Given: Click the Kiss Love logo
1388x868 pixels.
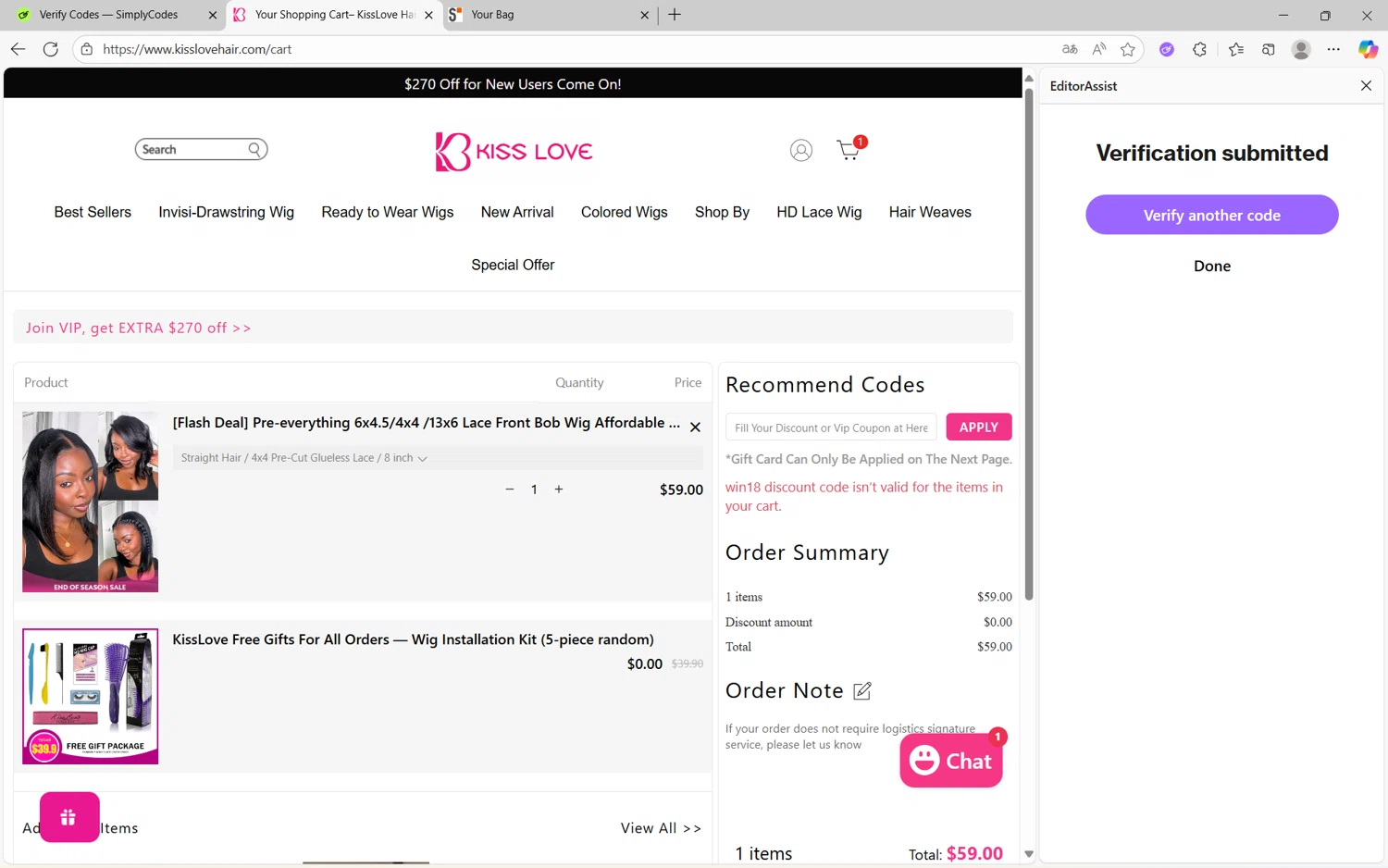Looking at the screenshot, I should coord(514,151).
